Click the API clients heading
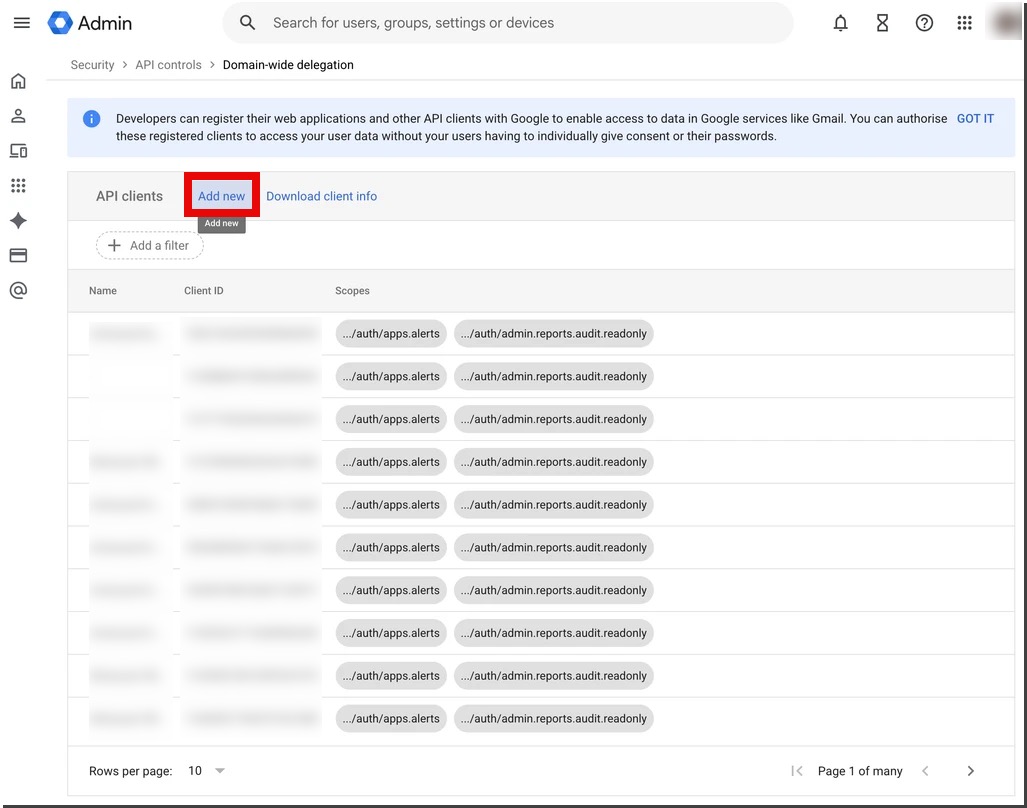Image resolution: width=1027 pixels, height=808 pixels. pos(130,196)
